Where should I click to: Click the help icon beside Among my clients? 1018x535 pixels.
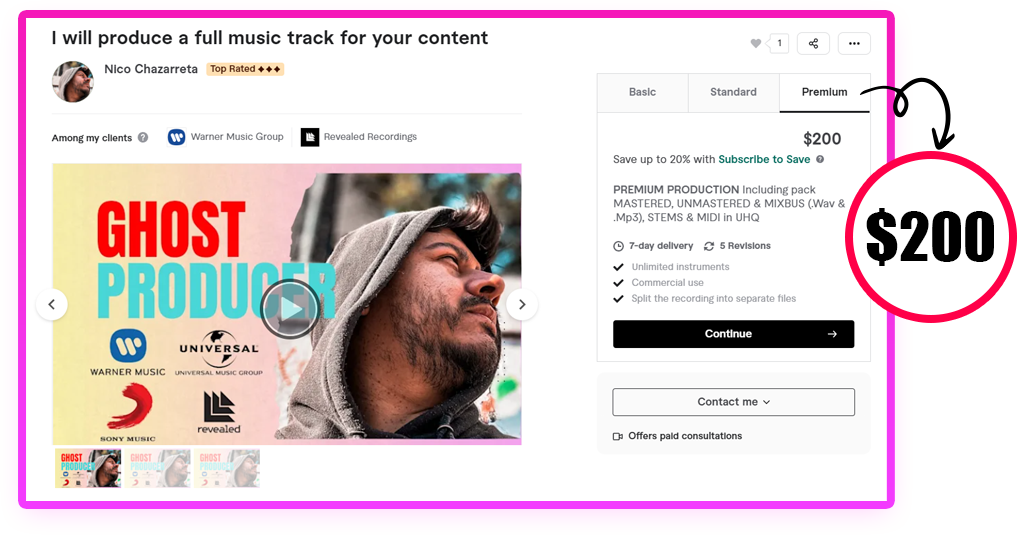coord(143,138)
